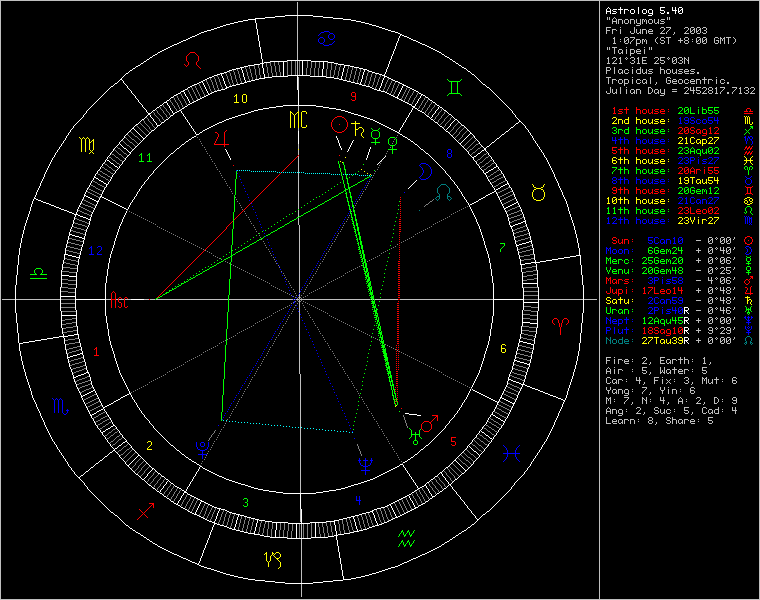Click the red Ascendant label on left
Image resolution: width=760 pixels, height=600 pixels.
119,299
